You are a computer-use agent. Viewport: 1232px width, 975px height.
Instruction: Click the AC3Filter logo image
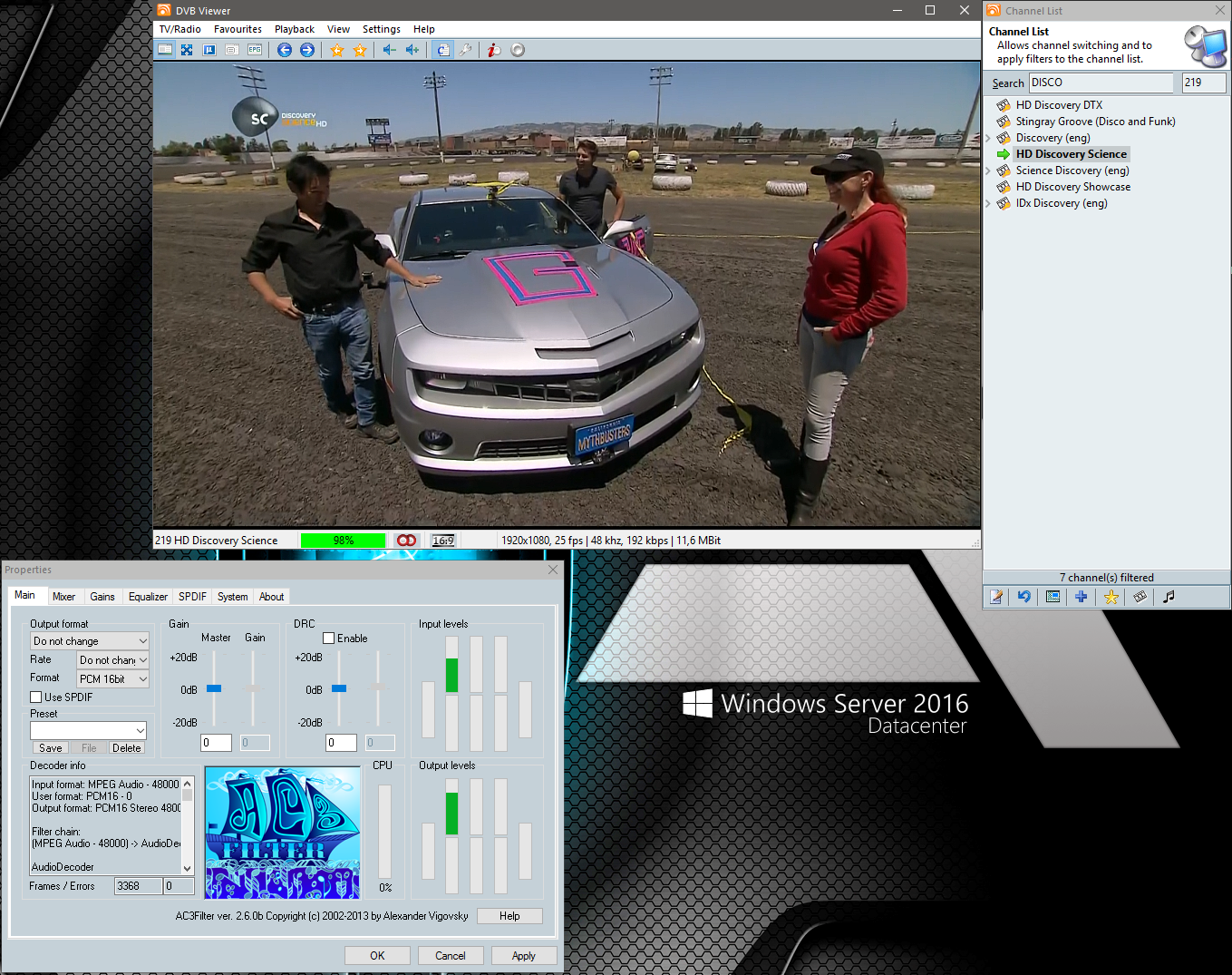click(x=283, y=833)
